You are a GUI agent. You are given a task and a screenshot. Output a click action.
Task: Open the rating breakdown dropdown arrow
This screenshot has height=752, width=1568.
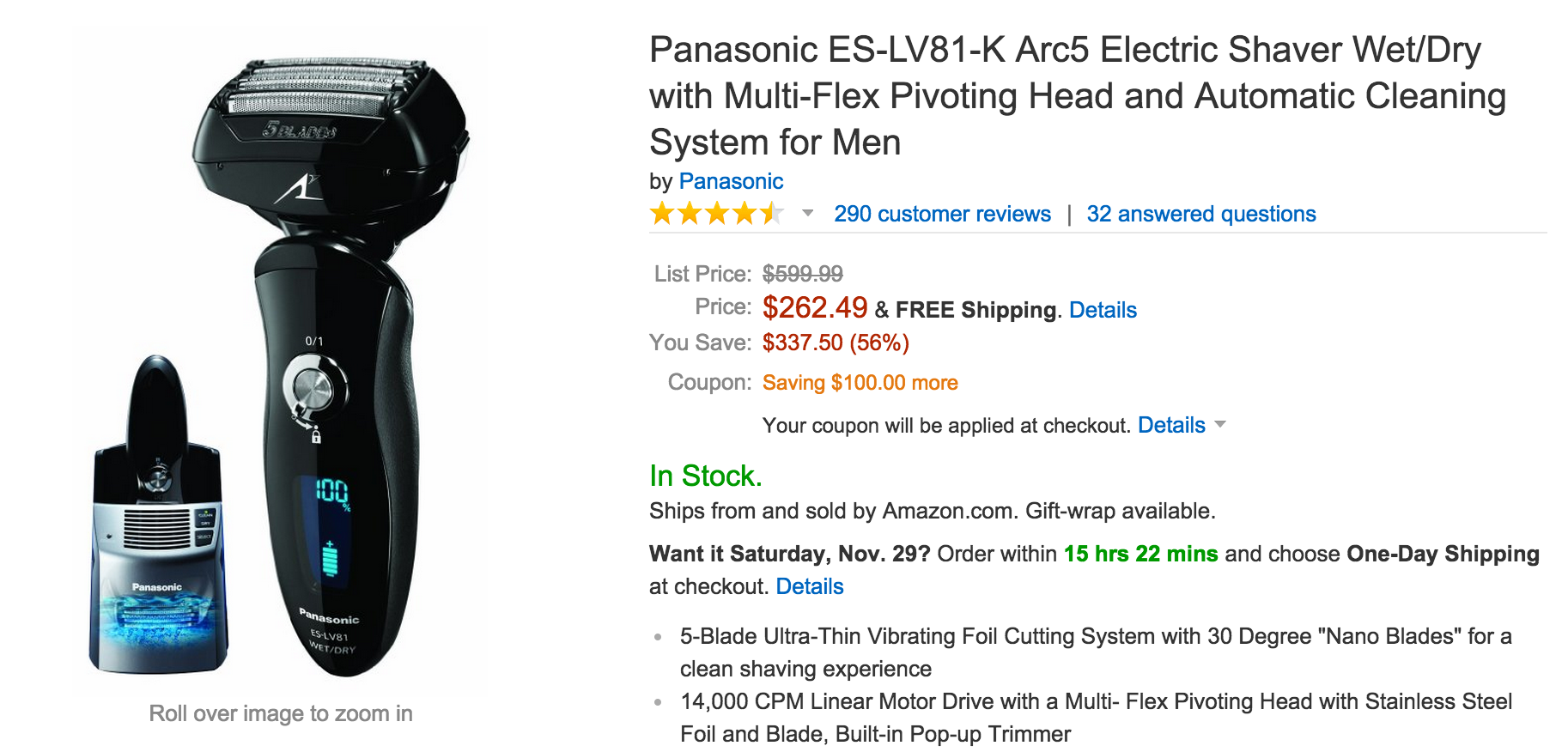click(x=807, y=213)
